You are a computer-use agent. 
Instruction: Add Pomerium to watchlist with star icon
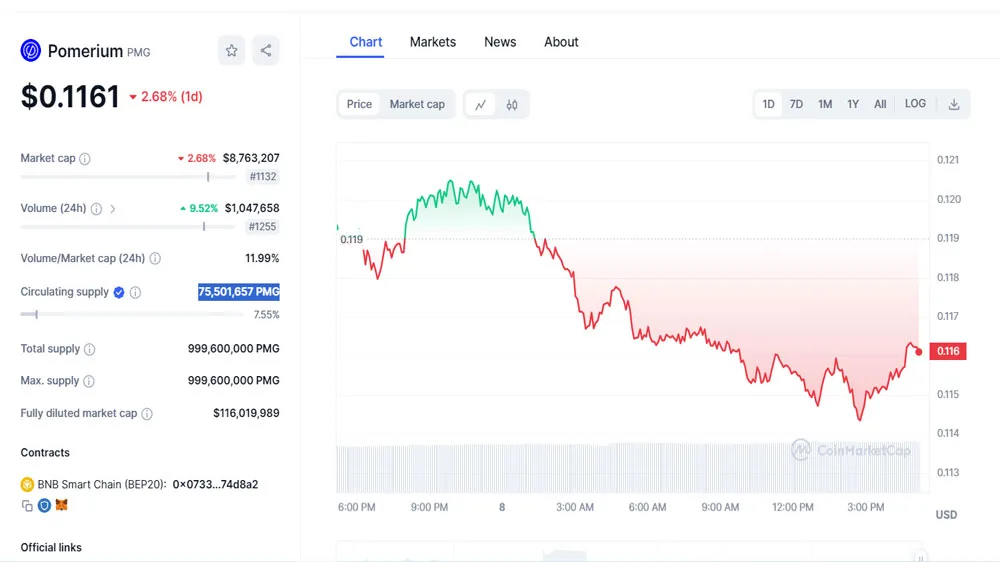point(231,50)
